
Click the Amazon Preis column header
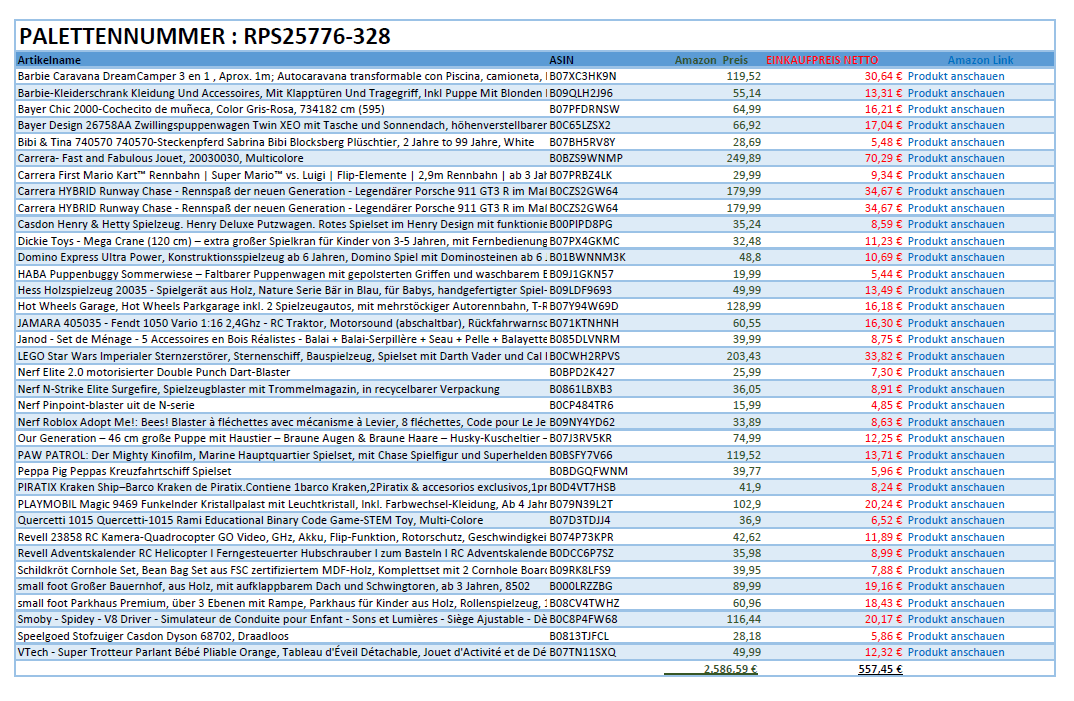point(711,60)
